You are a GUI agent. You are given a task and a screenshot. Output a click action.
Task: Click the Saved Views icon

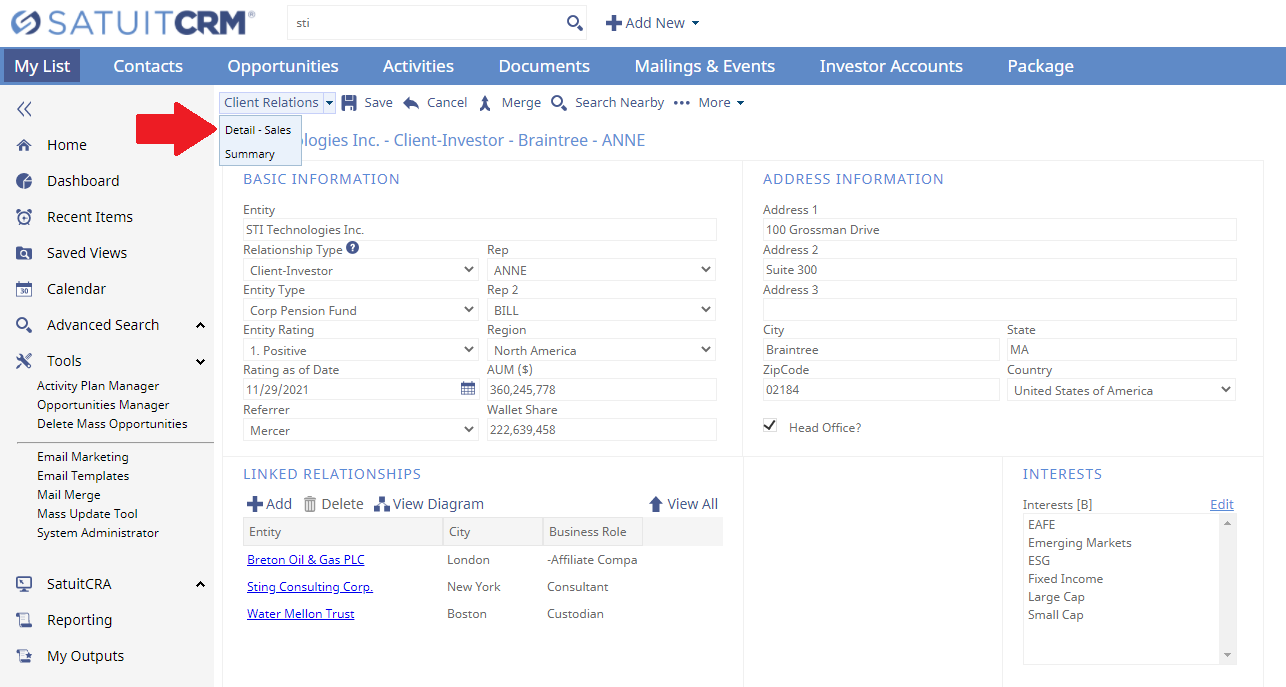click(24, 253)
